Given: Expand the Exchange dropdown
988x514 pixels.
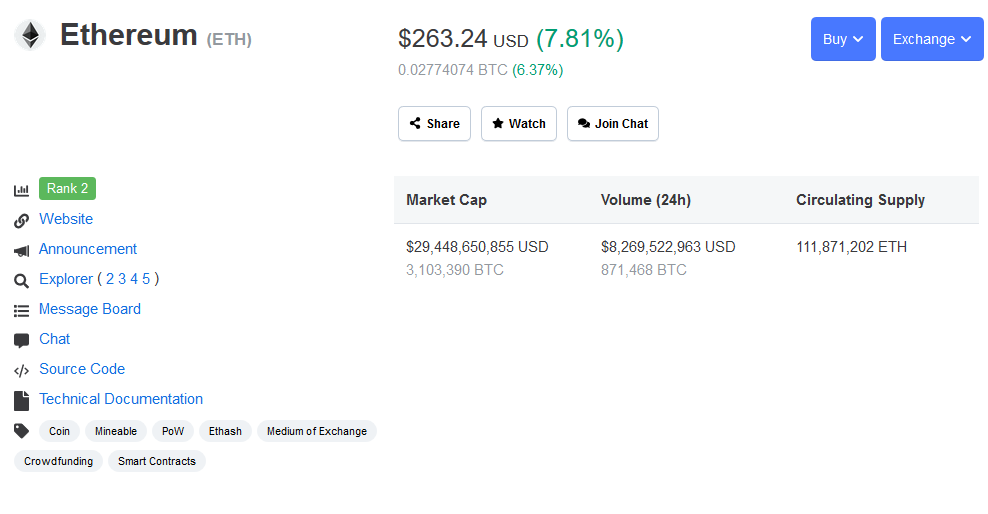Looking at the screenshot, I should [932, 39].
